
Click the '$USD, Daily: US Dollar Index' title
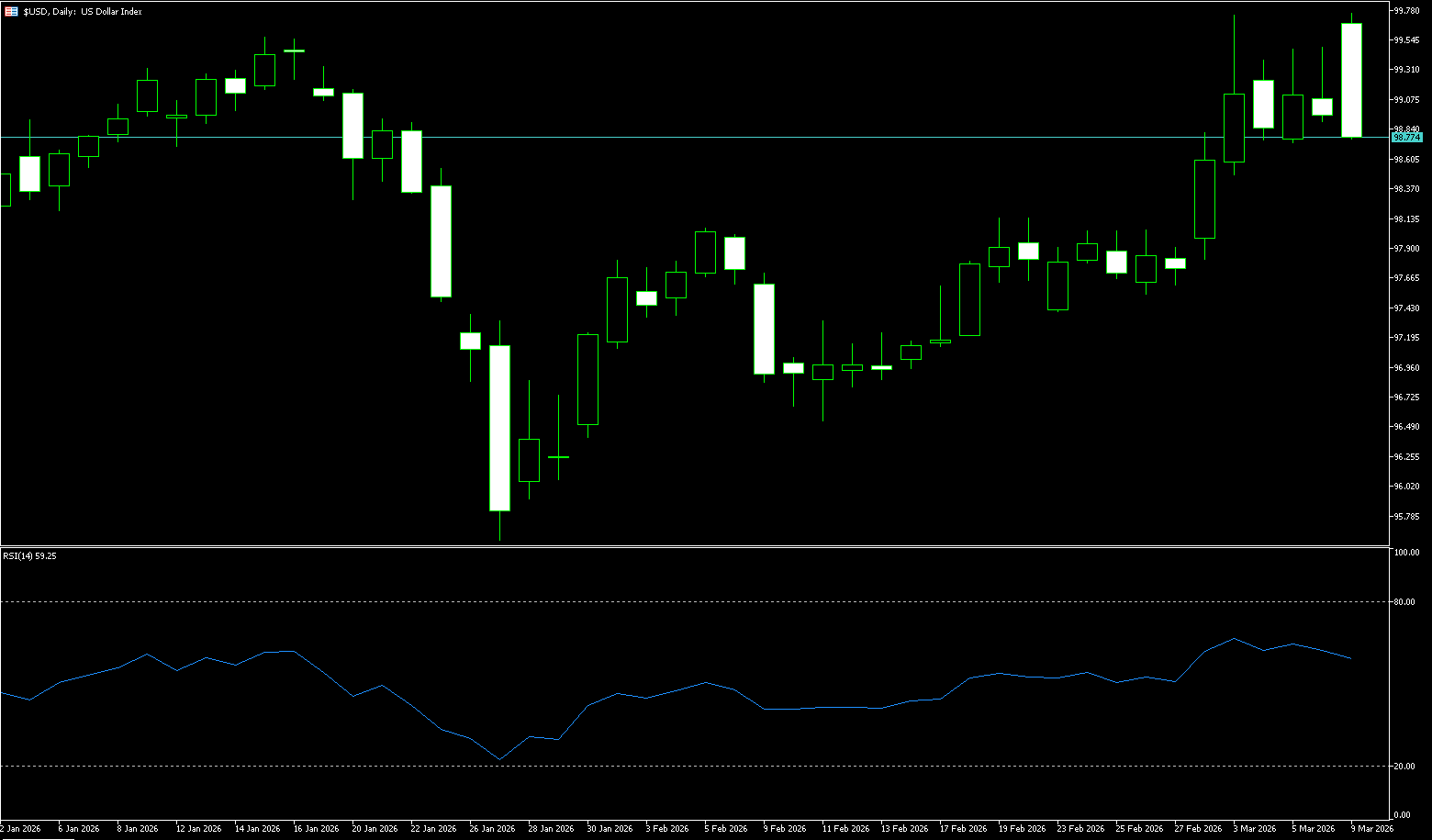83,12
